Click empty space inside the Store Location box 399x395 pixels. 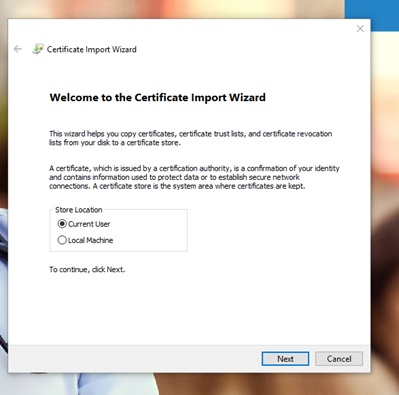pos(150,232)
